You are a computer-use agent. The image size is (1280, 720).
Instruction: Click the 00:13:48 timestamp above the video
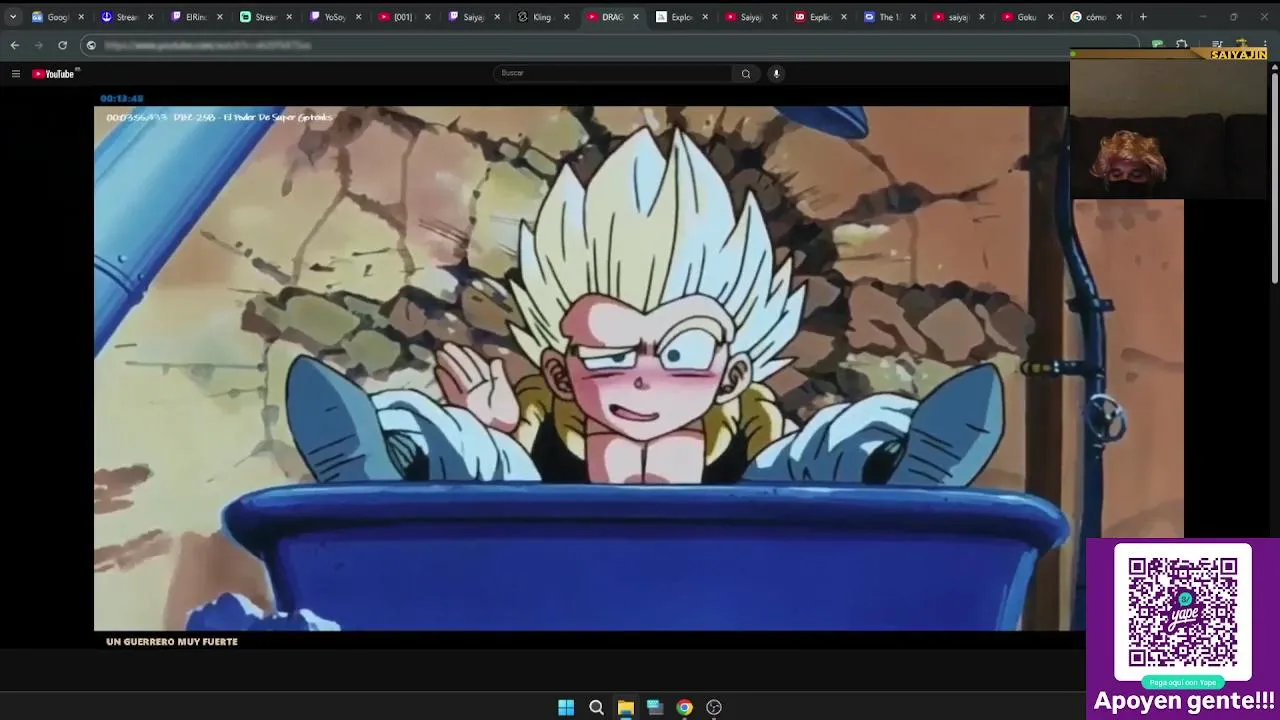pos(122,98)
